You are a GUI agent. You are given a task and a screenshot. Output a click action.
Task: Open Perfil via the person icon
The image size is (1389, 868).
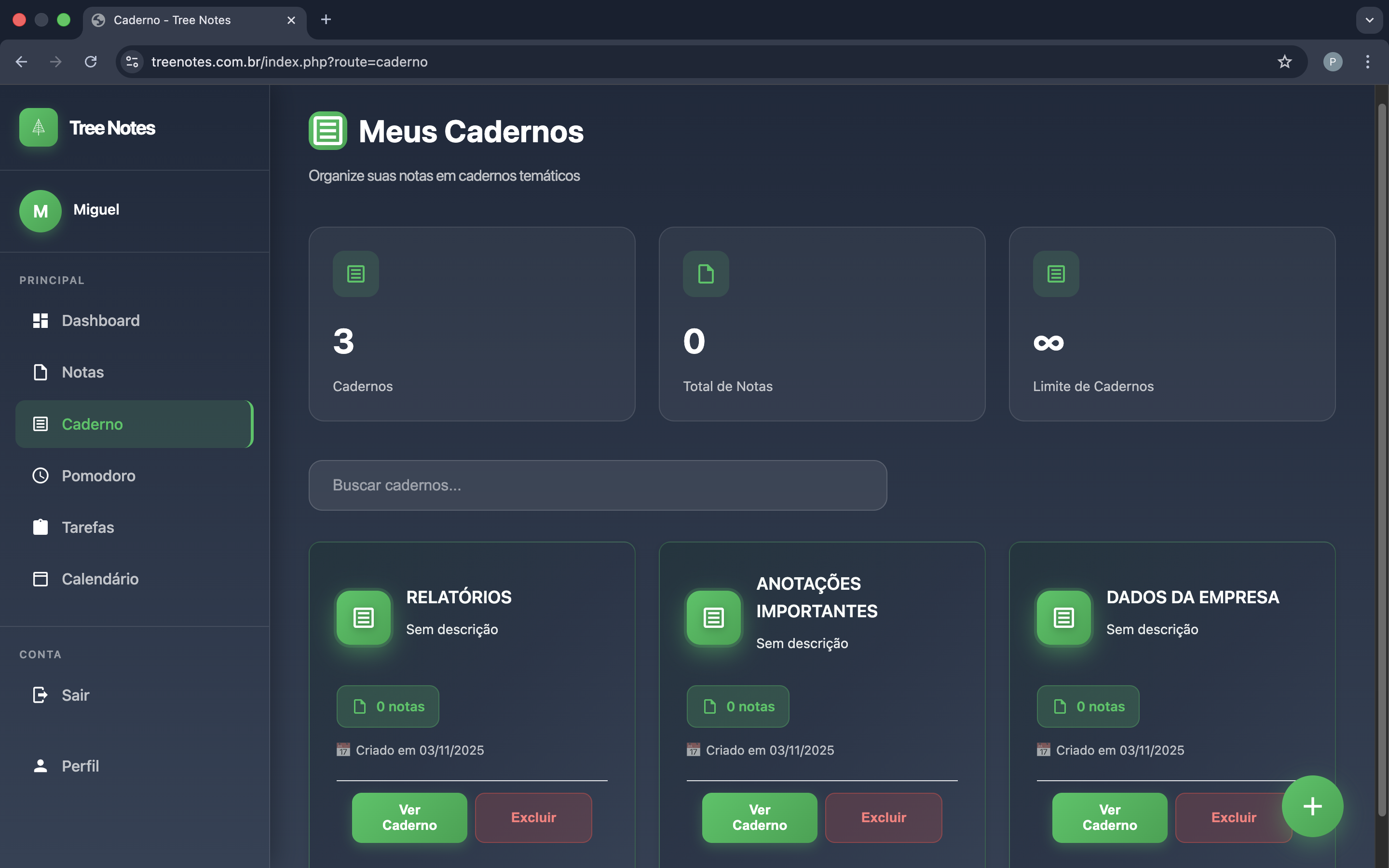(x=40, y=765)
